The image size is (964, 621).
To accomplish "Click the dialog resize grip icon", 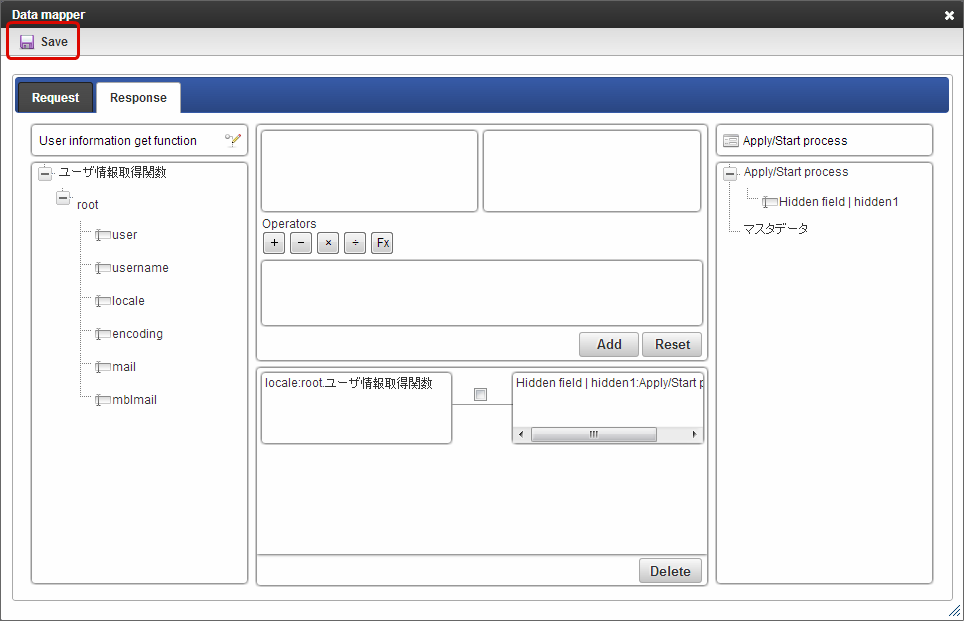I will click(x=955, y=611).
